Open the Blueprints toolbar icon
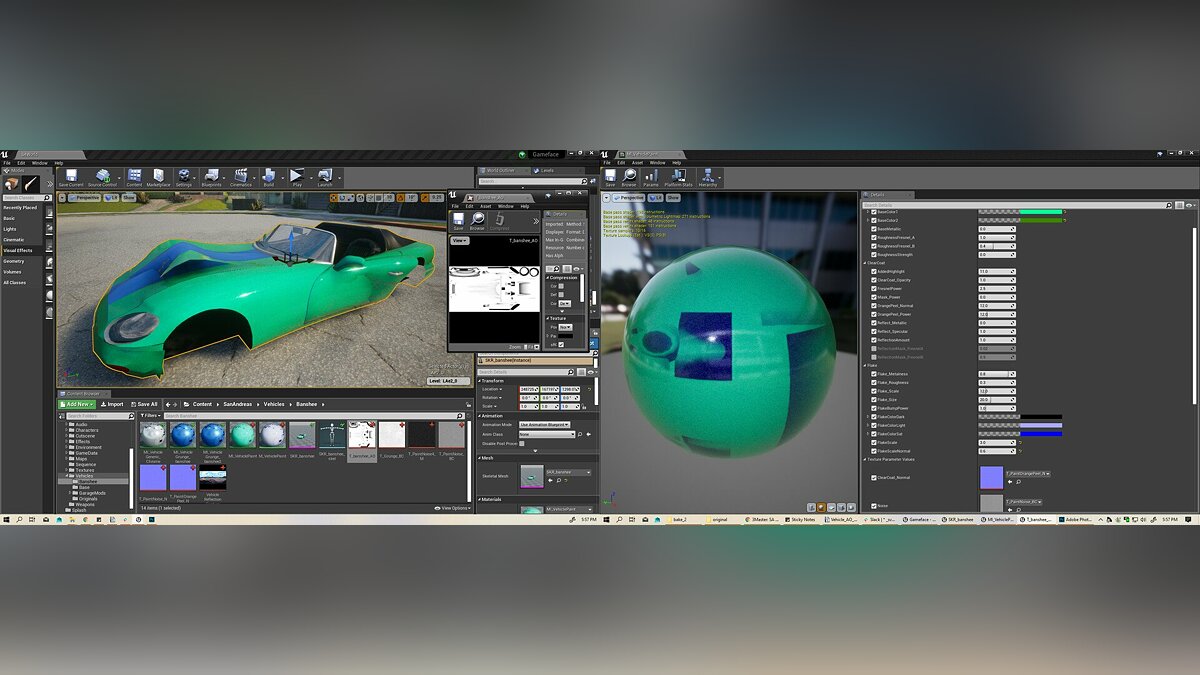1200x675 pixels. tap(211, 177)
